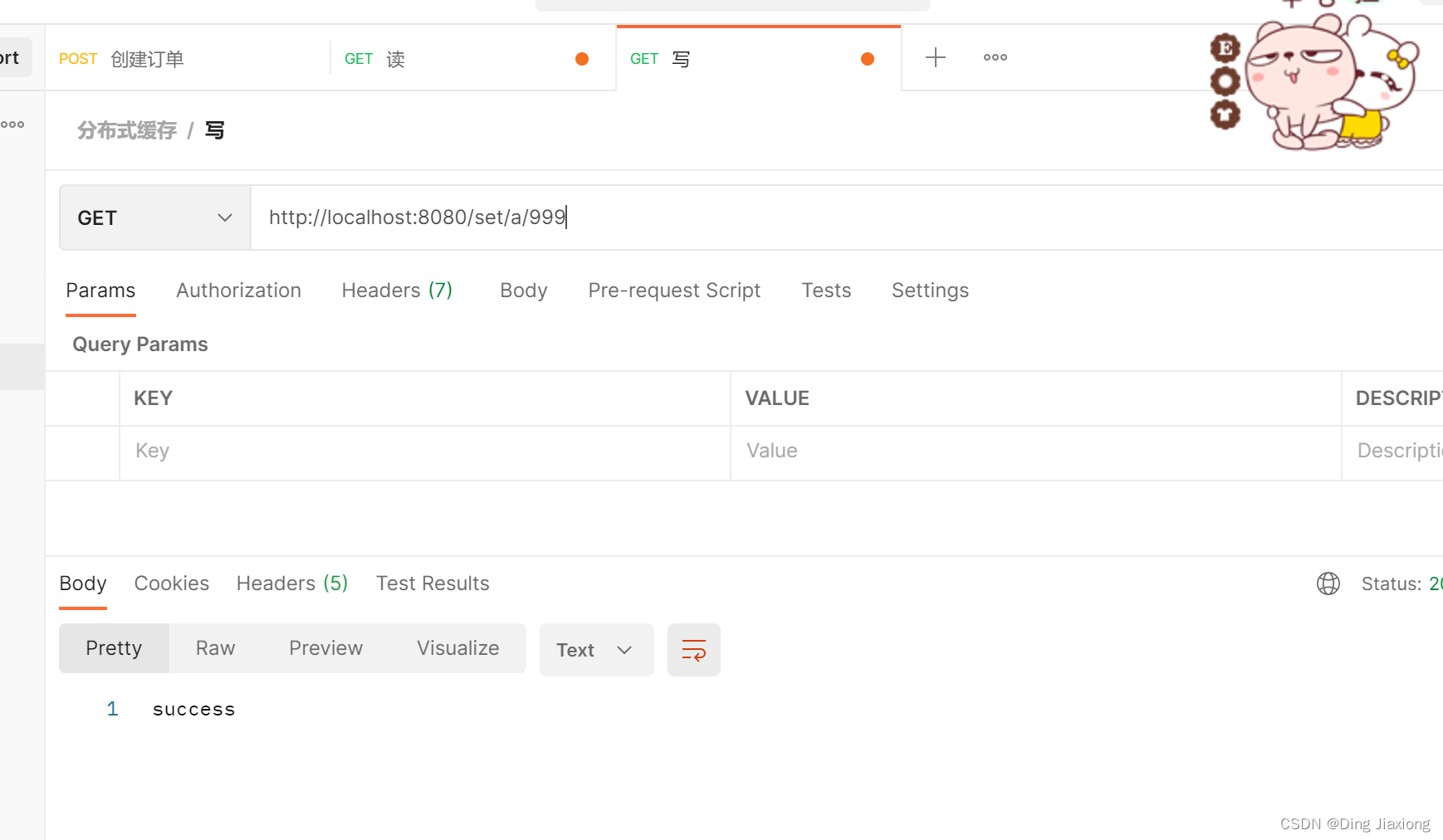Open Pre-request Script tab
1443x840 pixels.
click(674, 291)
